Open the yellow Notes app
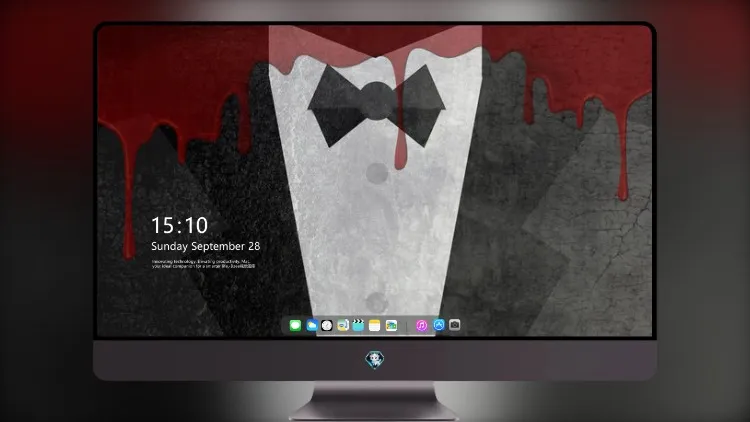Screen dimensions: 750x422 pyautogui.click(x=375, y=325)
